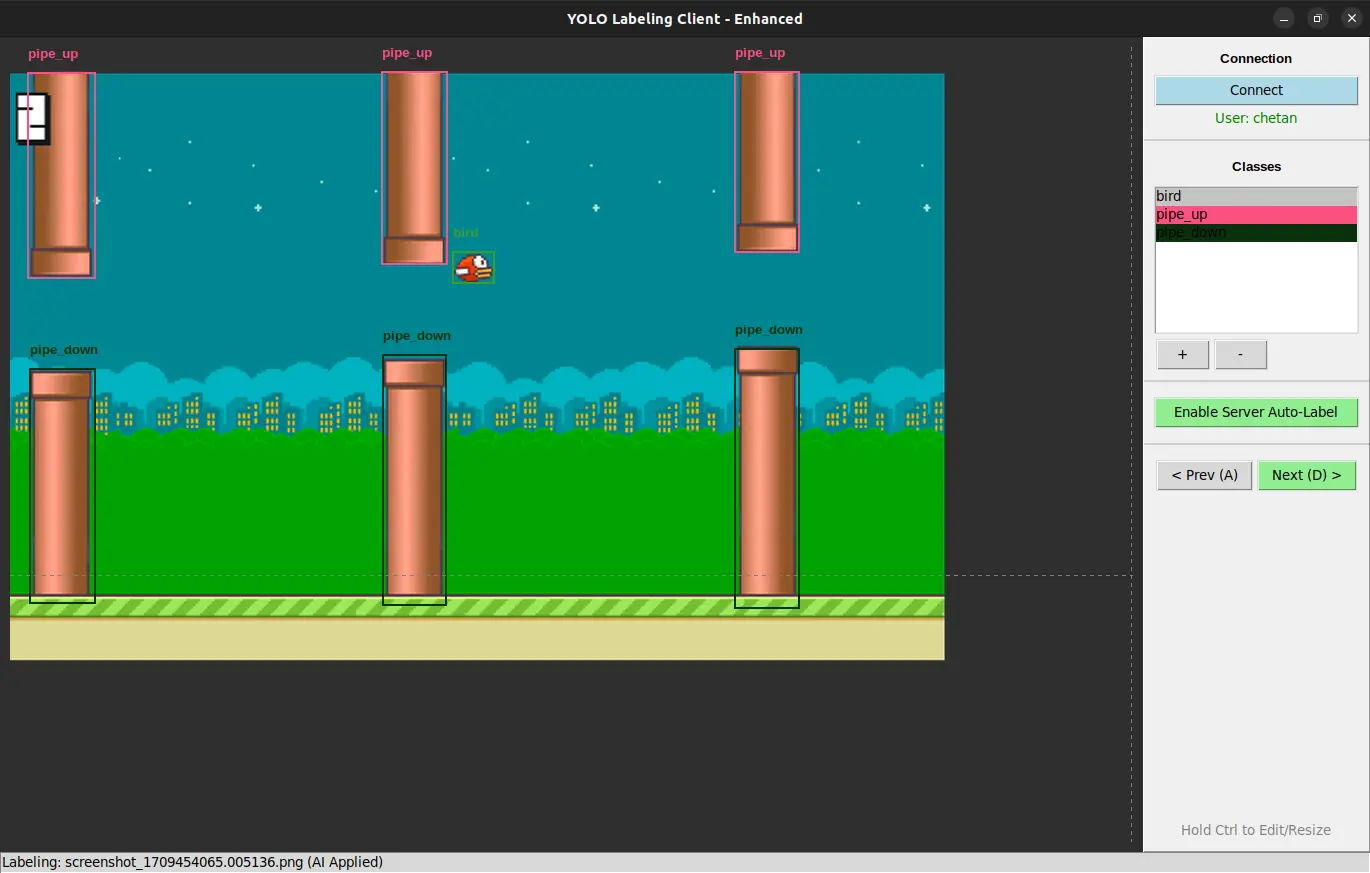Image resolution: width=1370 pixels, height=873 pixels.
Task: Choose the pipe_down class in Classes list
Action: pos(1256,232)
